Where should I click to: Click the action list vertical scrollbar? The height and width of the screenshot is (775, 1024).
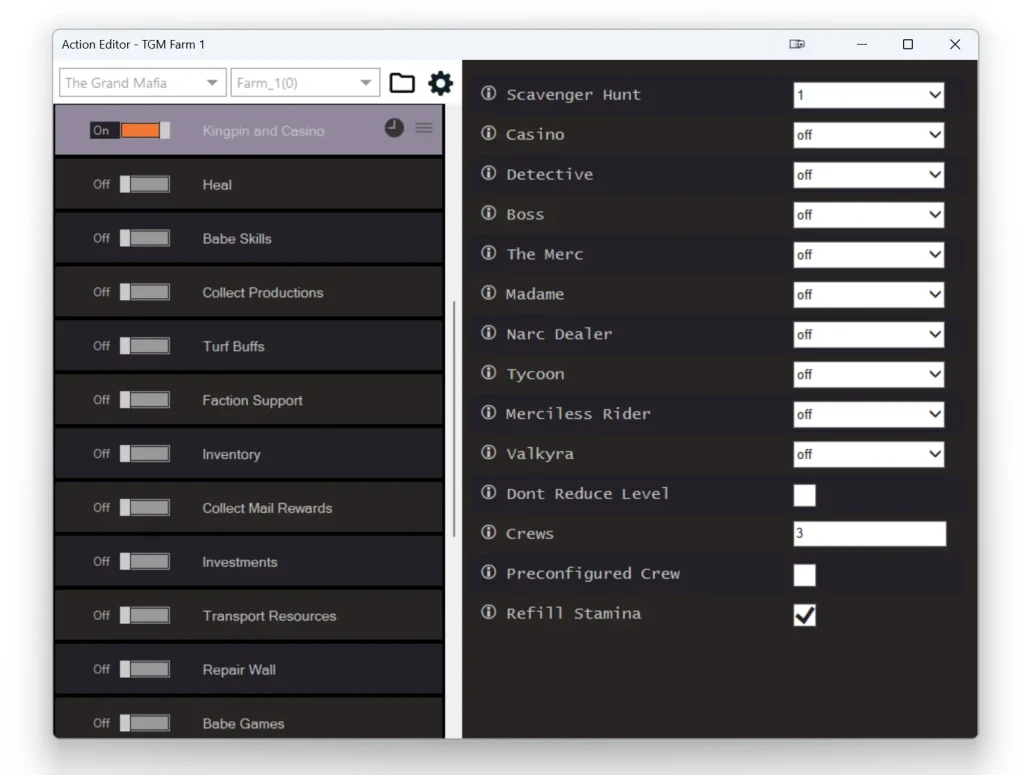tap(454, 419)
